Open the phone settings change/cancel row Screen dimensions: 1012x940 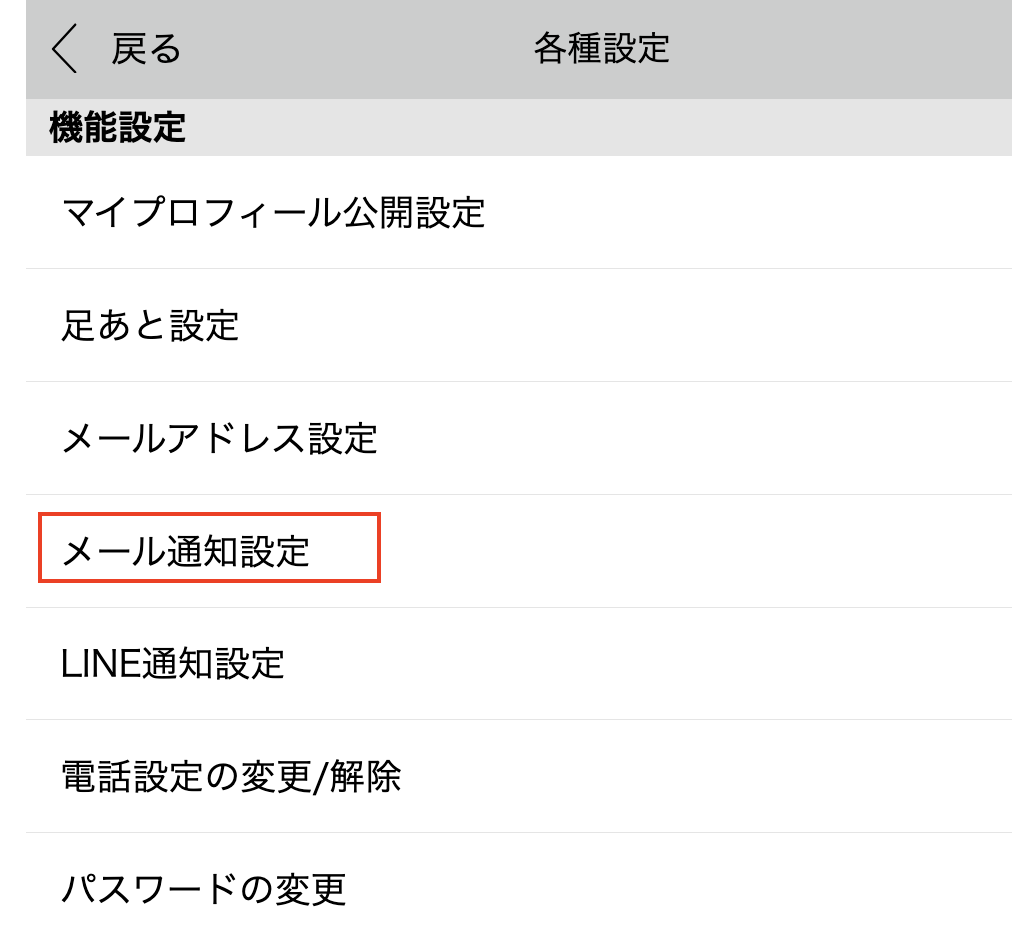[x=518, y=777]
